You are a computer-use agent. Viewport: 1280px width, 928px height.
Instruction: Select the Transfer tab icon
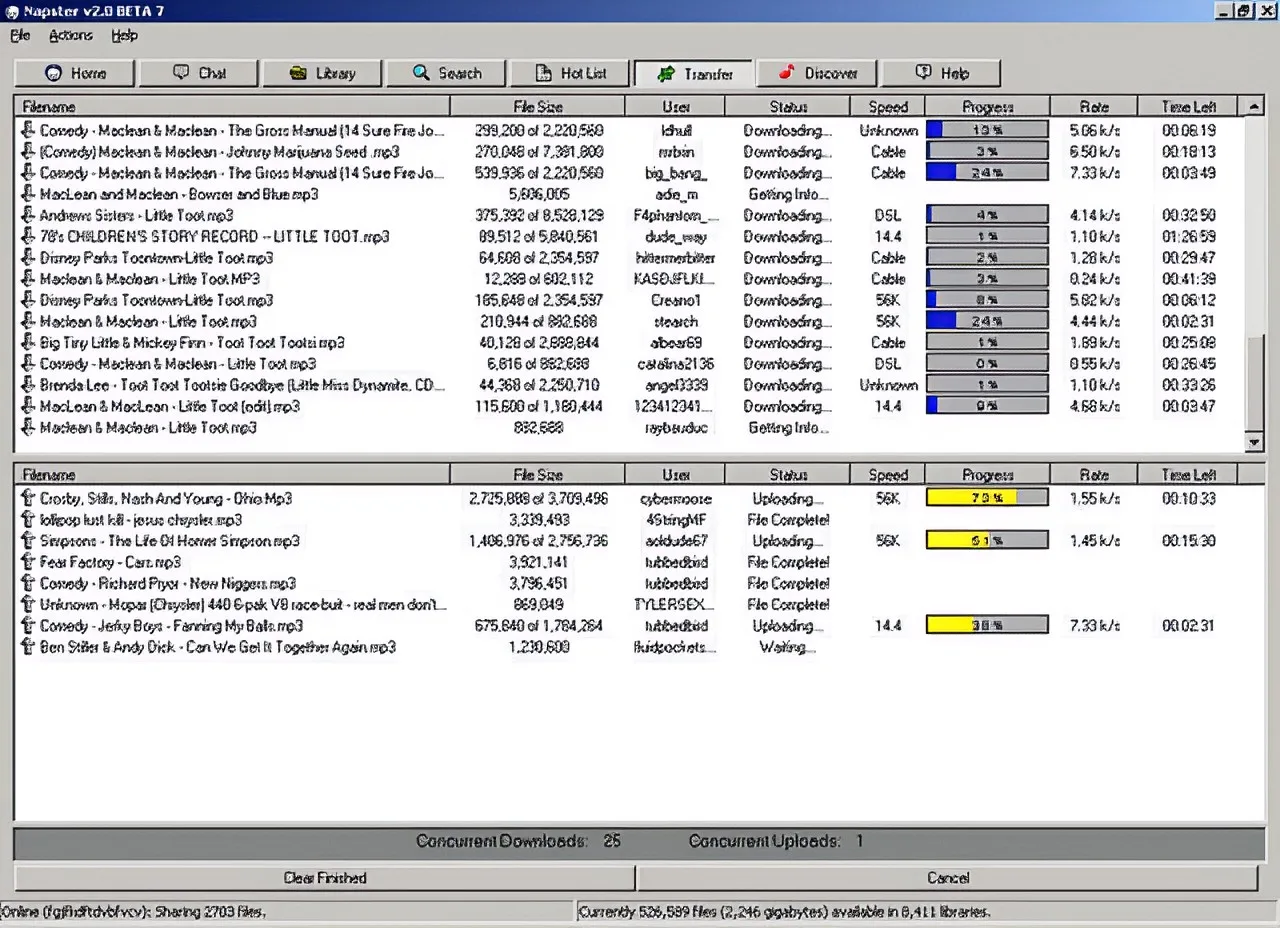pyautogui.click(x=668, y=73)
